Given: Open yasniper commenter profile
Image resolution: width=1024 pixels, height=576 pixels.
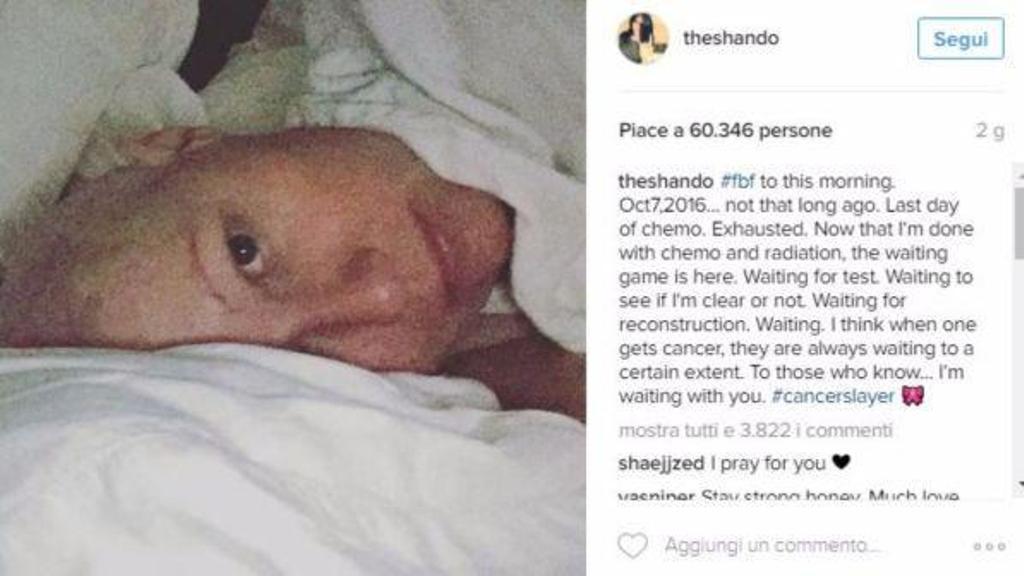Looking at the screenshot, I should coord(656,496).
